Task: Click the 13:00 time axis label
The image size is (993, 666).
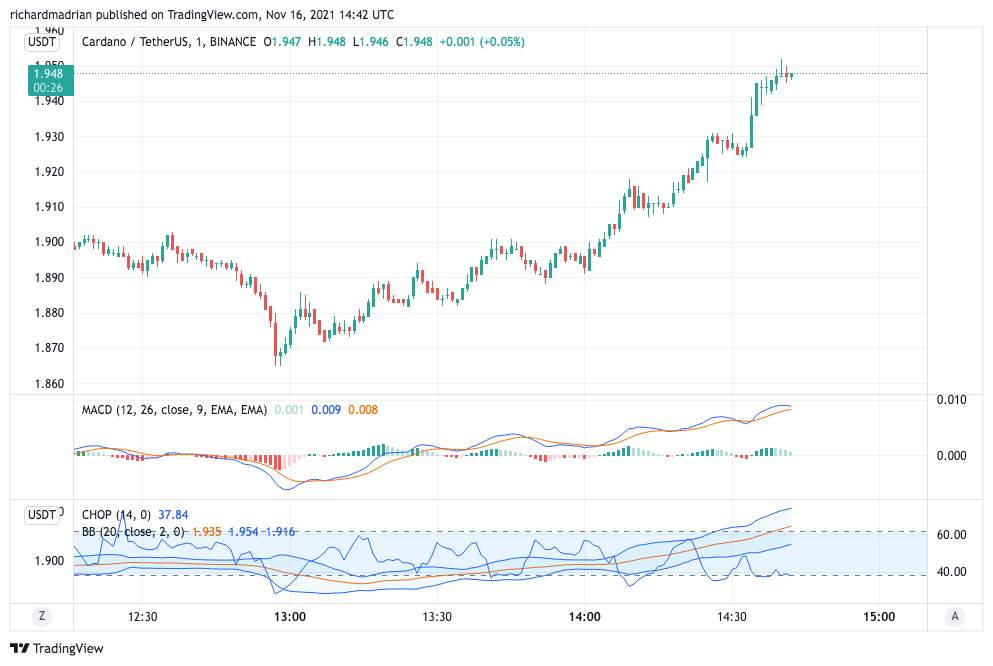Action: (x=290, y=617)
